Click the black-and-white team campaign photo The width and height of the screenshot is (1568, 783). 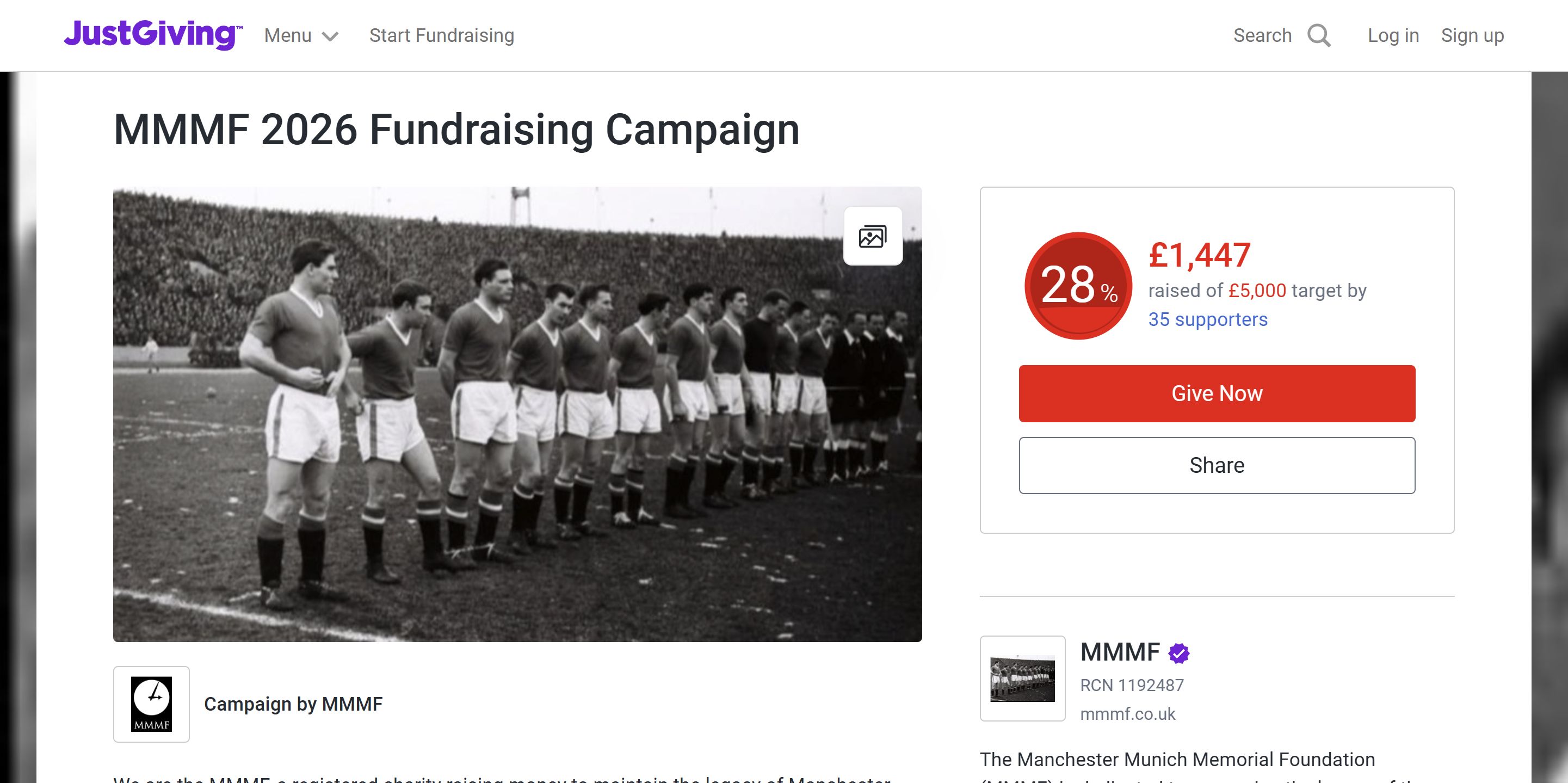517,414
